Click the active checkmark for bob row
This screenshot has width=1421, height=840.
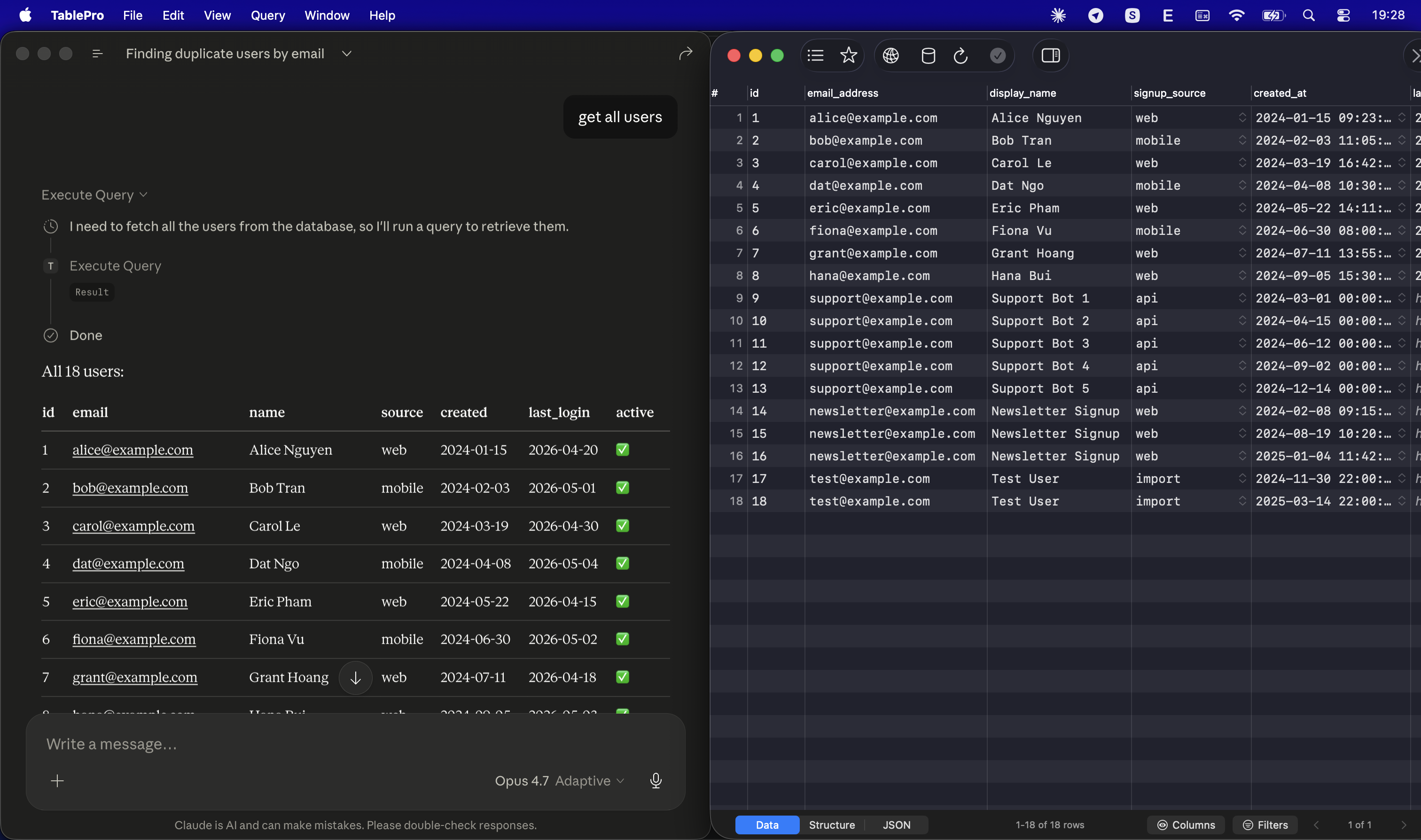pos(622,488)
